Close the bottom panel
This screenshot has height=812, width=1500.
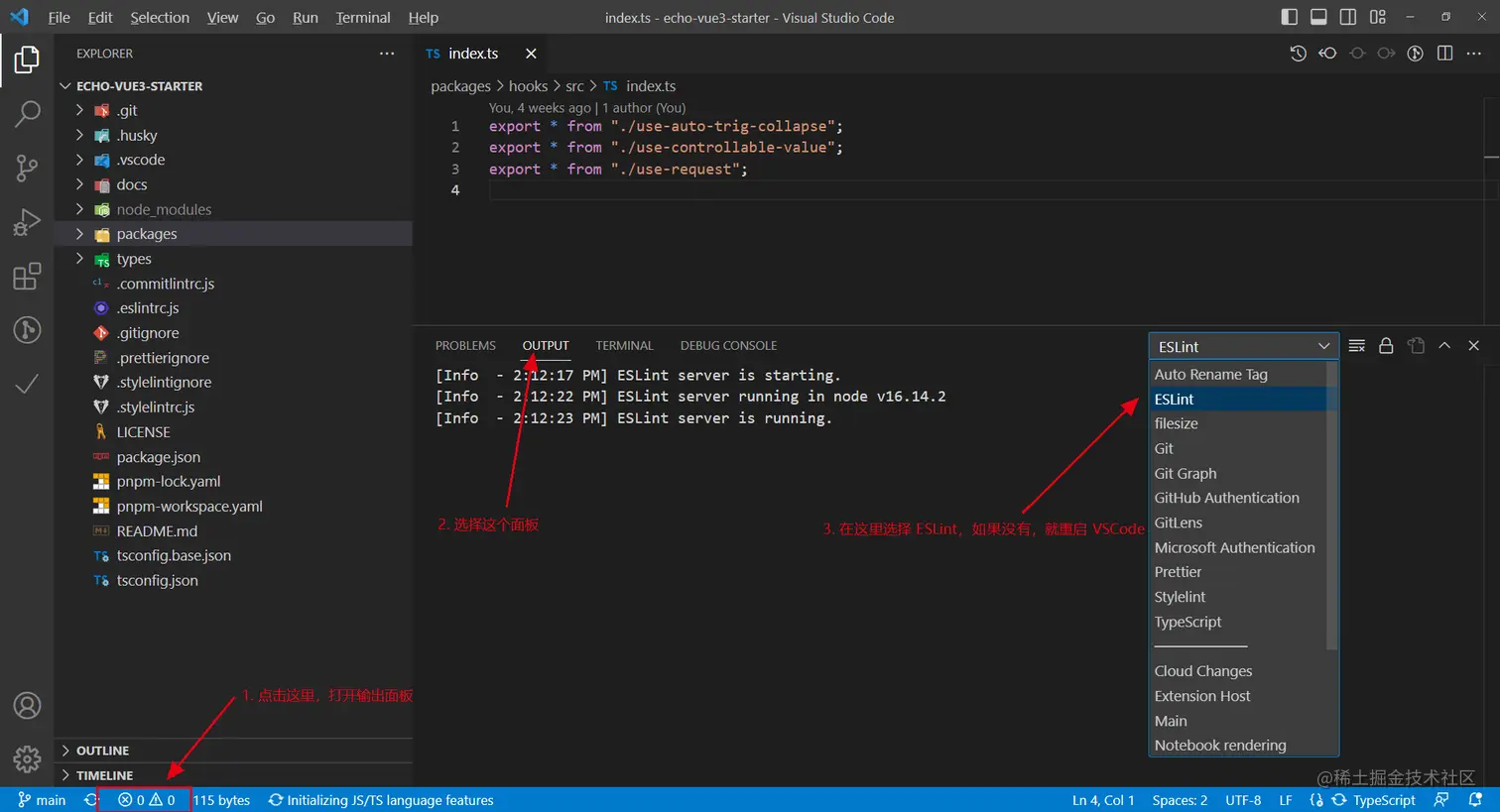[x=1474, y=346]
